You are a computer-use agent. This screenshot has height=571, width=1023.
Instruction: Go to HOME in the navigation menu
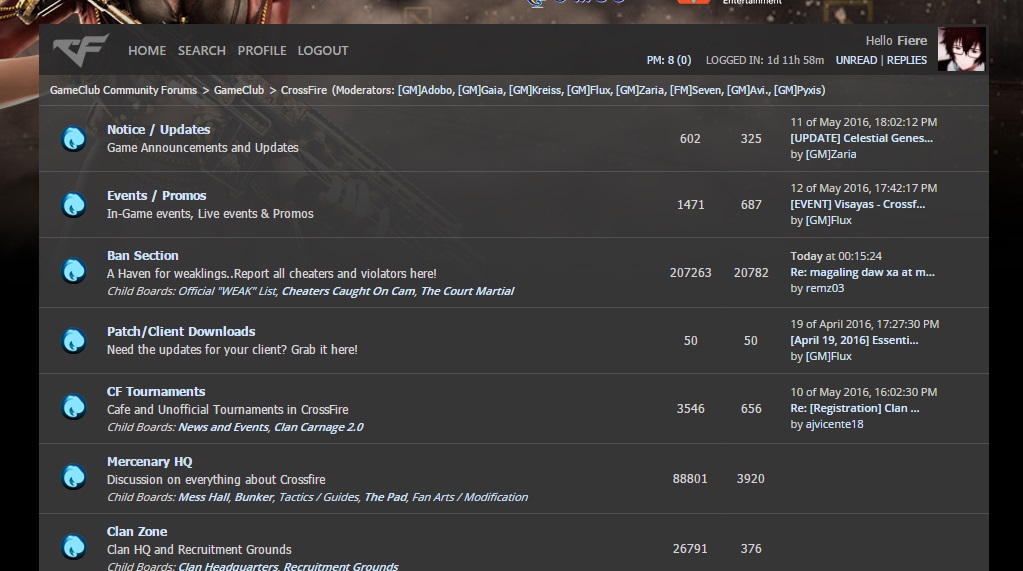click(147, 50)
